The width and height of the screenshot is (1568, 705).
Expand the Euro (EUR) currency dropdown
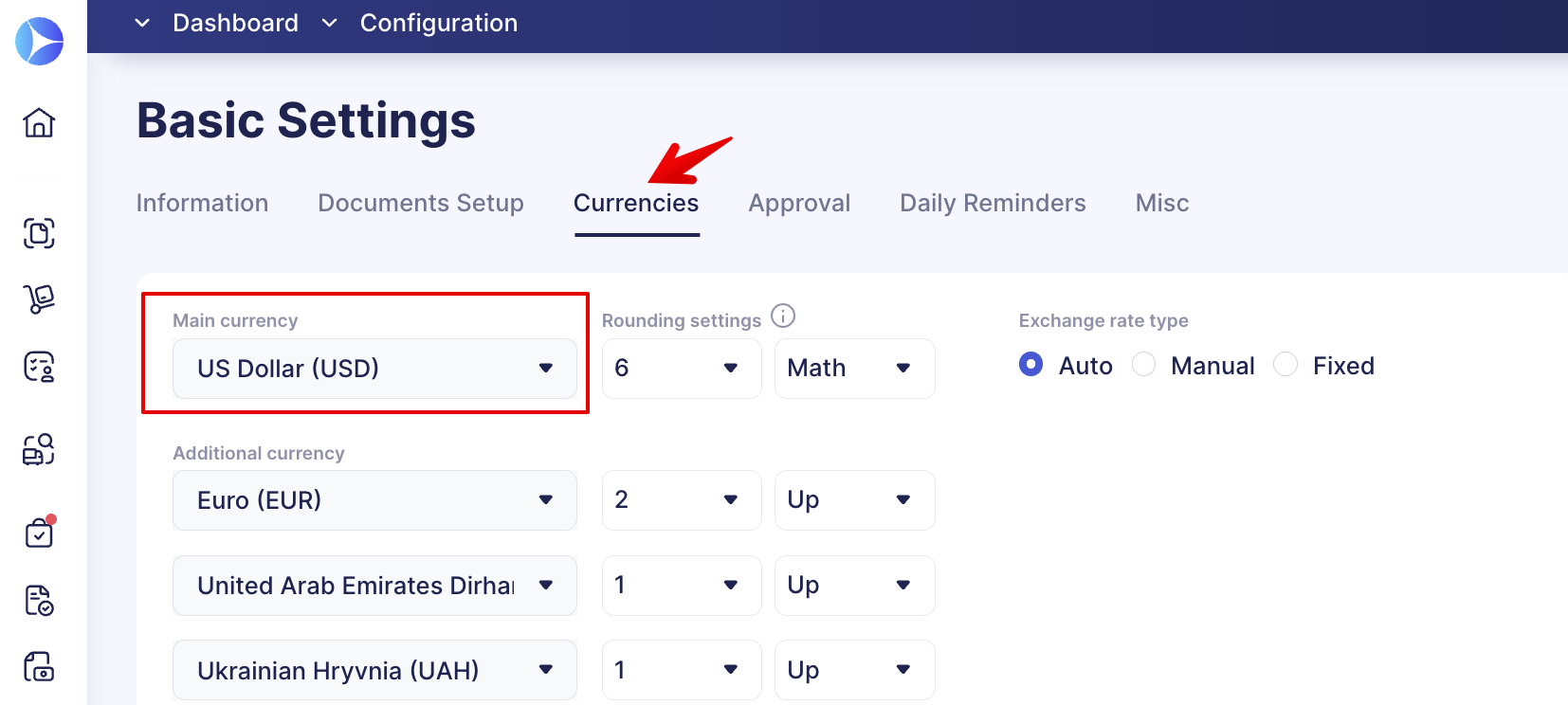tap(374, 500)
